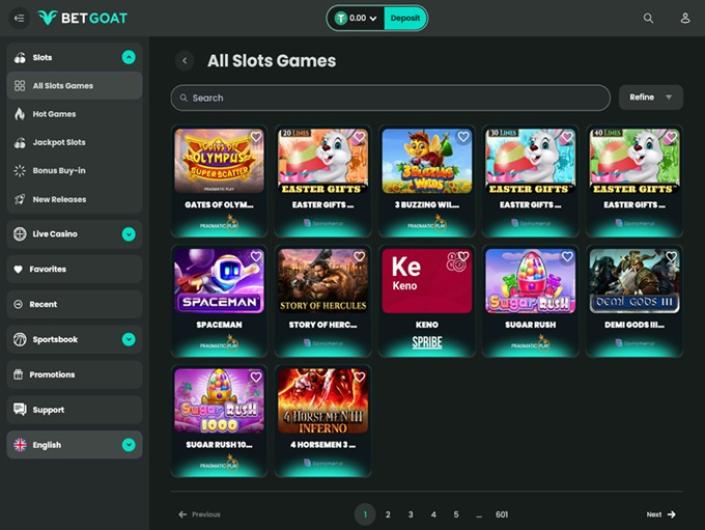Collapse the sidebar with the menu icon
705x530 pixels.
[19, 18]
